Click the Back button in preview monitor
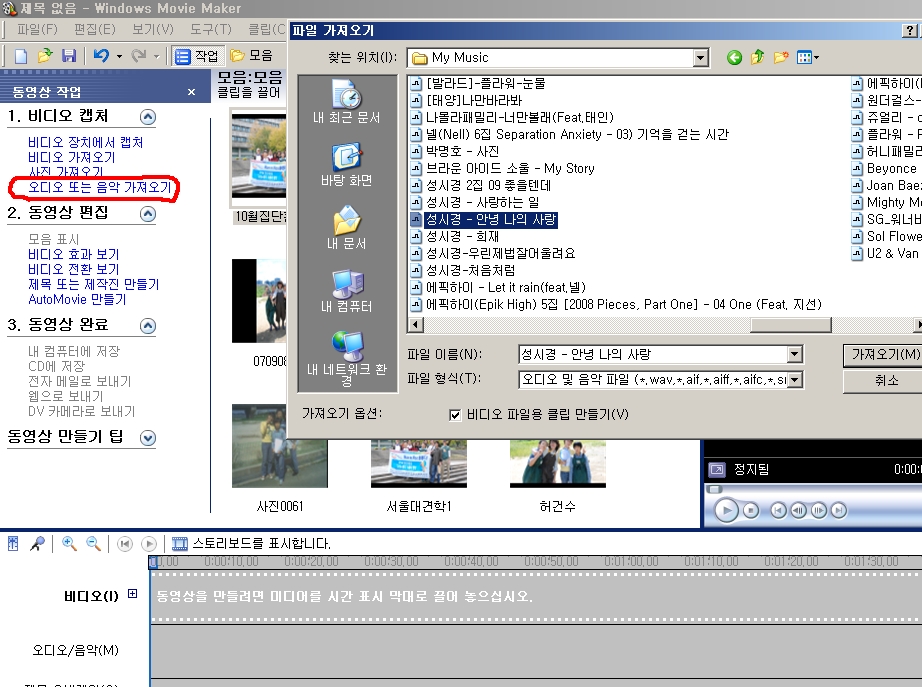 [x=779, y=511]
